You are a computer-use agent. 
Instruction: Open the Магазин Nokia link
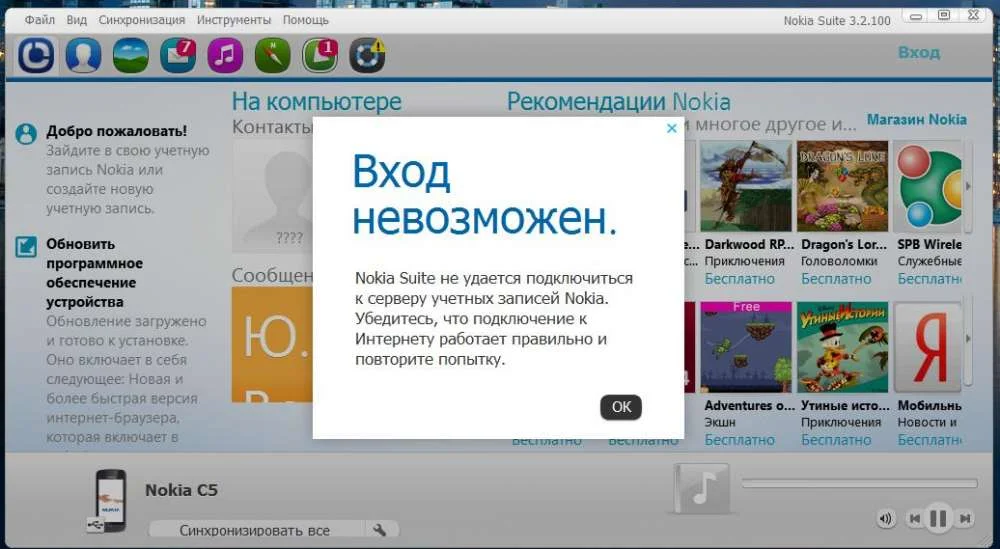[x=916, y=119]
